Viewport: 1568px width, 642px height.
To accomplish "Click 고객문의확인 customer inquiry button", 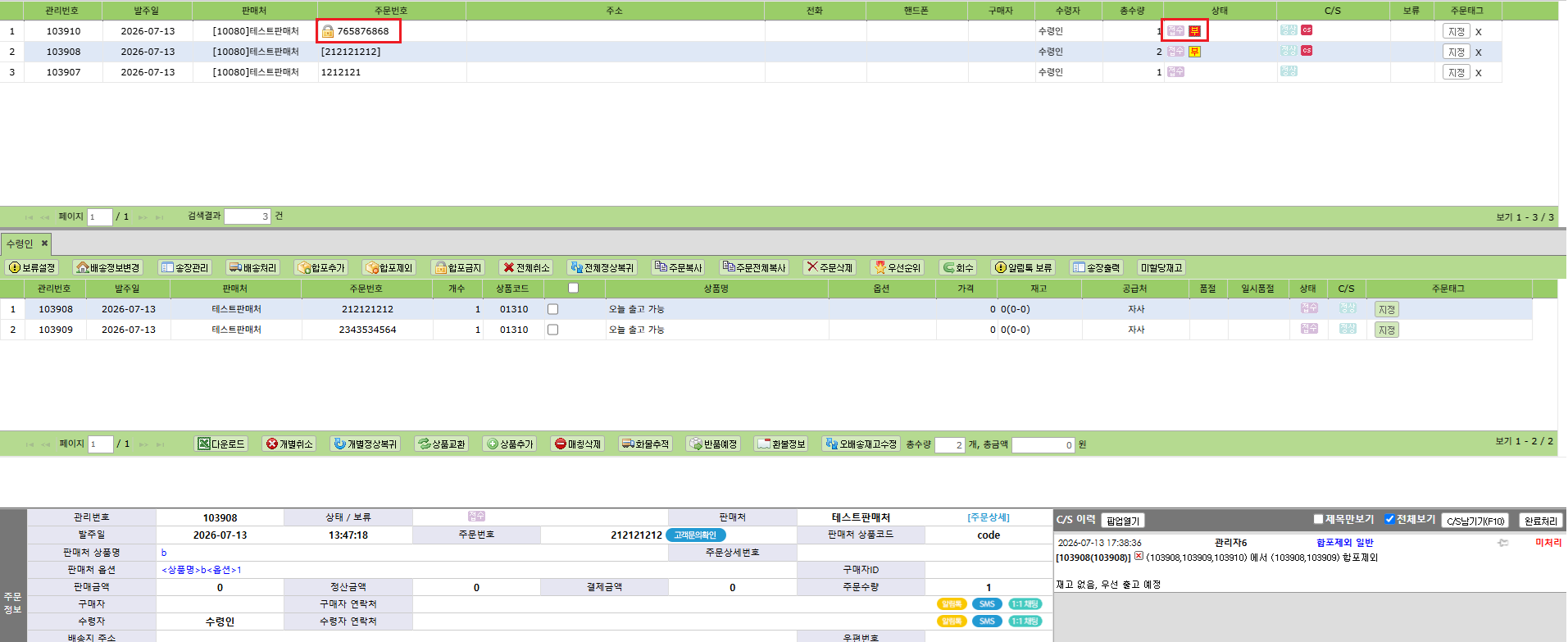I will pos(695,535).
